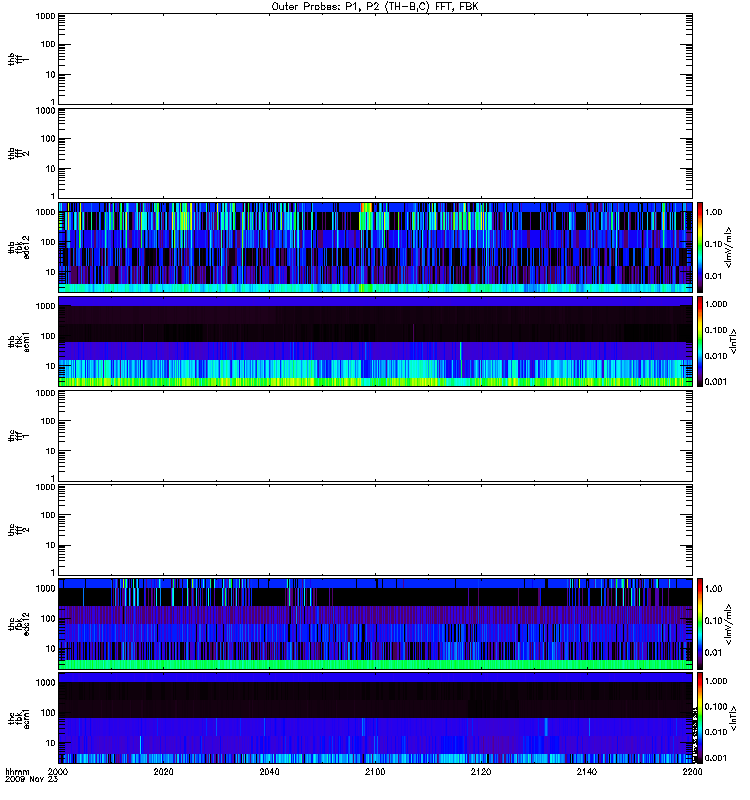The width and height of the screenshot is (750, 800).
Task: Click the '2009 Nov 23' date label
Action: (32, 779)
